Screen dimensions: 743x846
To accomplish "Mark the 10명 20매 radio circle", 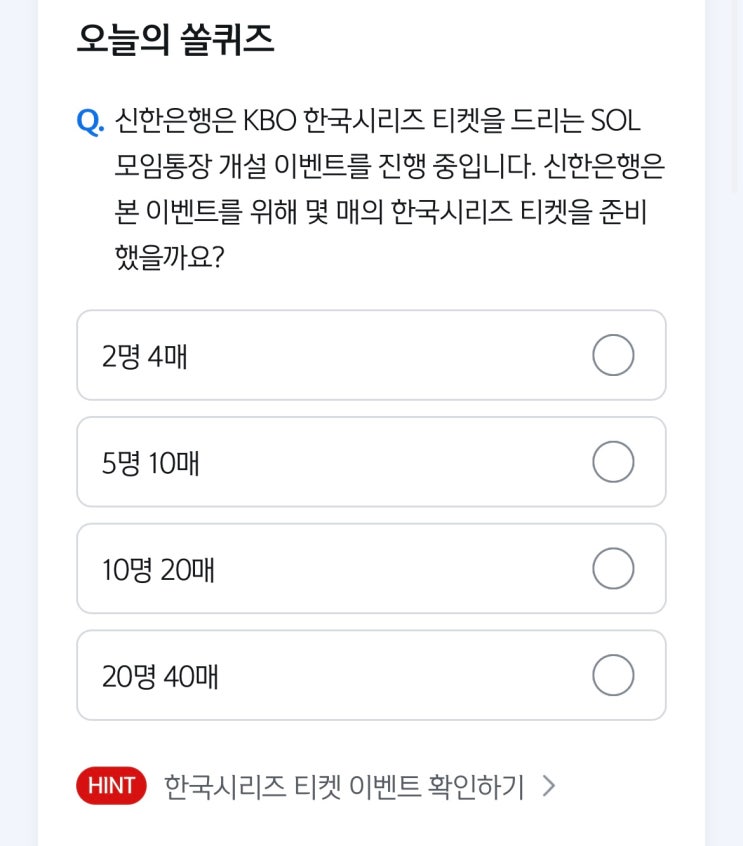I will click(x=613, y=569).
